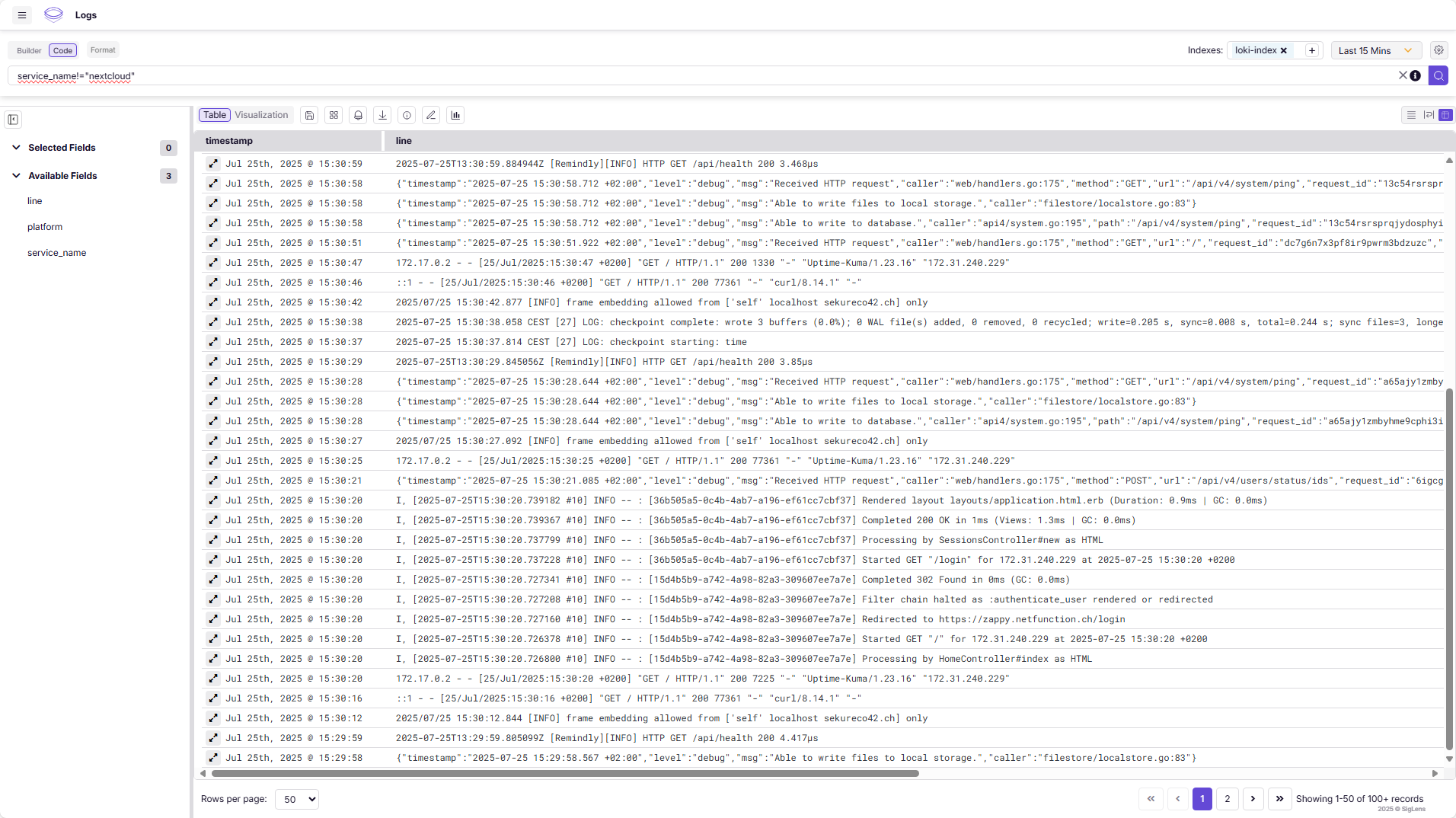Collapse the Selected Fields section
This screenshot has width=1456, height=818.
click(15, 147)
